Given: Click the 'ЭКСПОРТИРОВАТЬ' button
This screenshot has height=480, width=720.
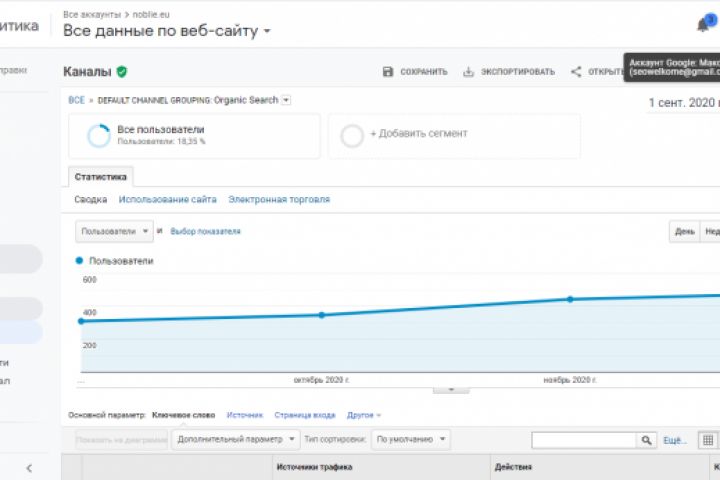Looking at the screenshot, I should [509, 72].
